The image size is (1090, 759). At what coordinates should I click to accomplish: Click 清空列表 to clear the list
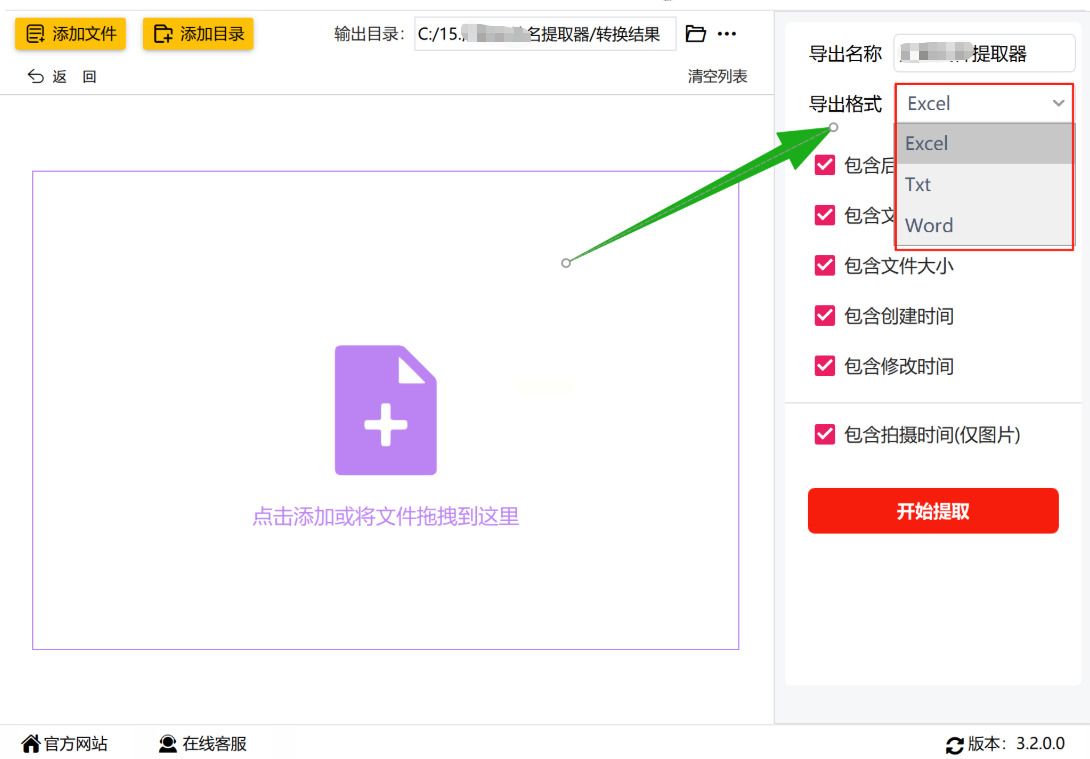[x=717, y=76]
